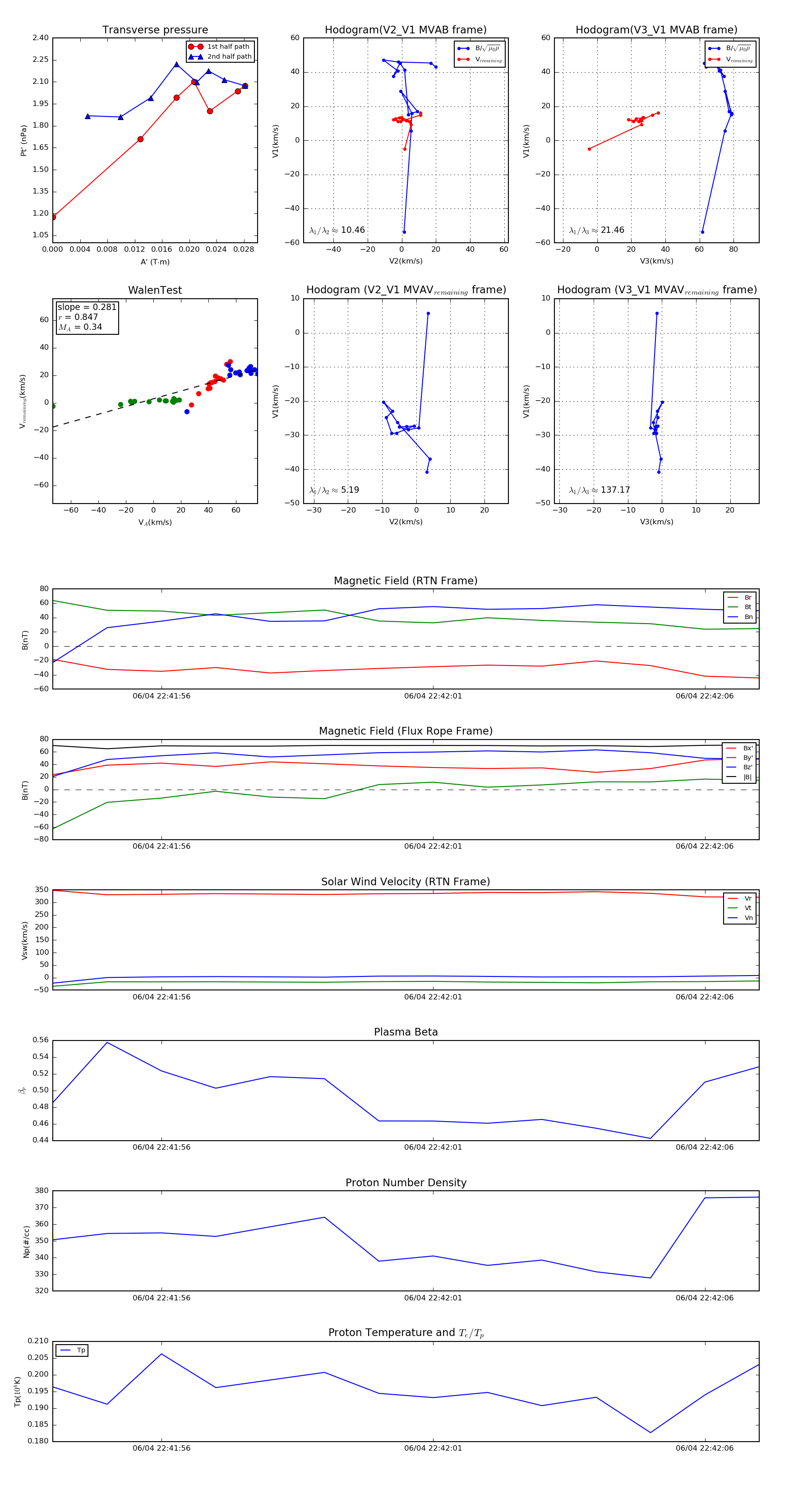Viewport: 812px width, 1489px height.
Task: Click the 'Vn' legend entry
Action: (740, 919)
